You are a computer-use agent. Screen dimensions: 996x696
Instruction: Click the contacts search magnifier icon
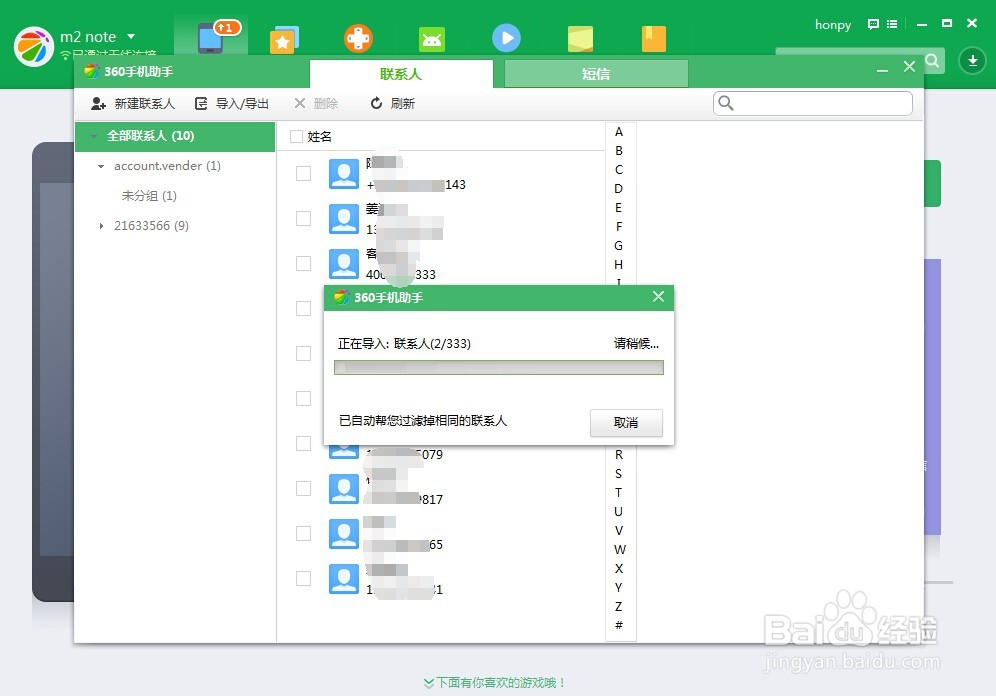[725, 103]
